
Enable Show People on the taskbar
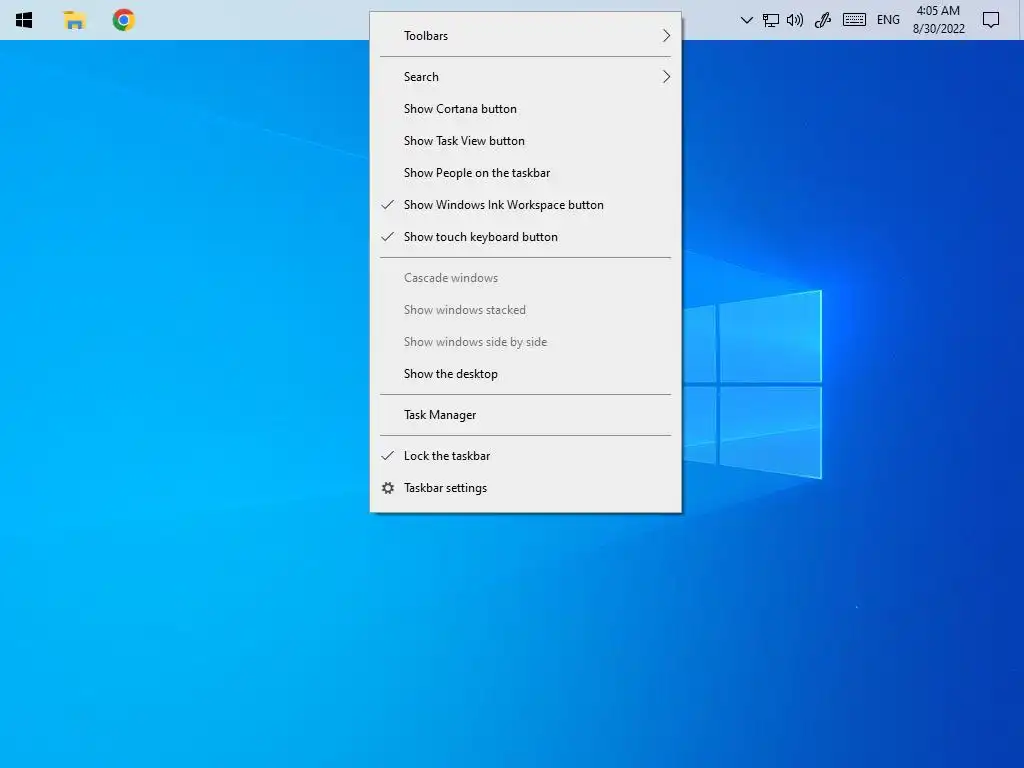click(526, 173)
